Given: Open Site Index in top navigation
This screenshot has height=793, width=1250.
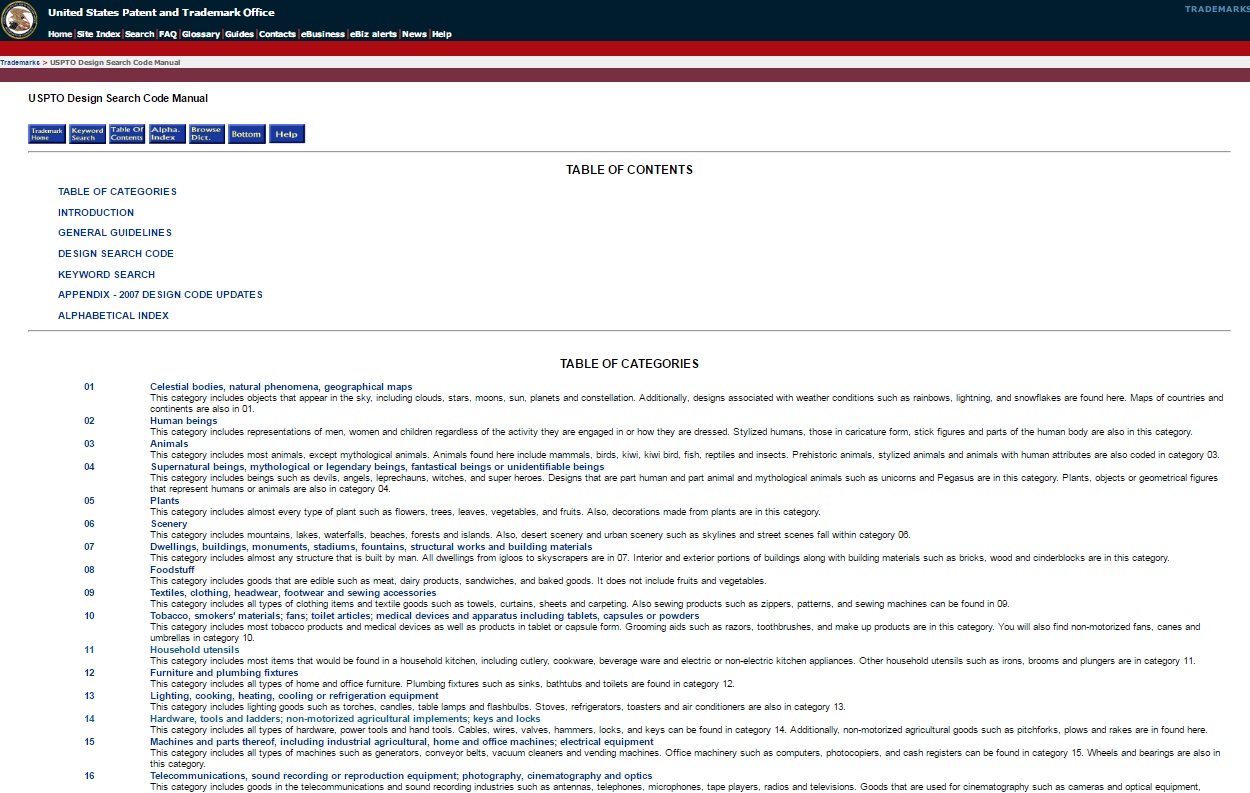Looking at the screenshot, I should [x=99, y=34].
